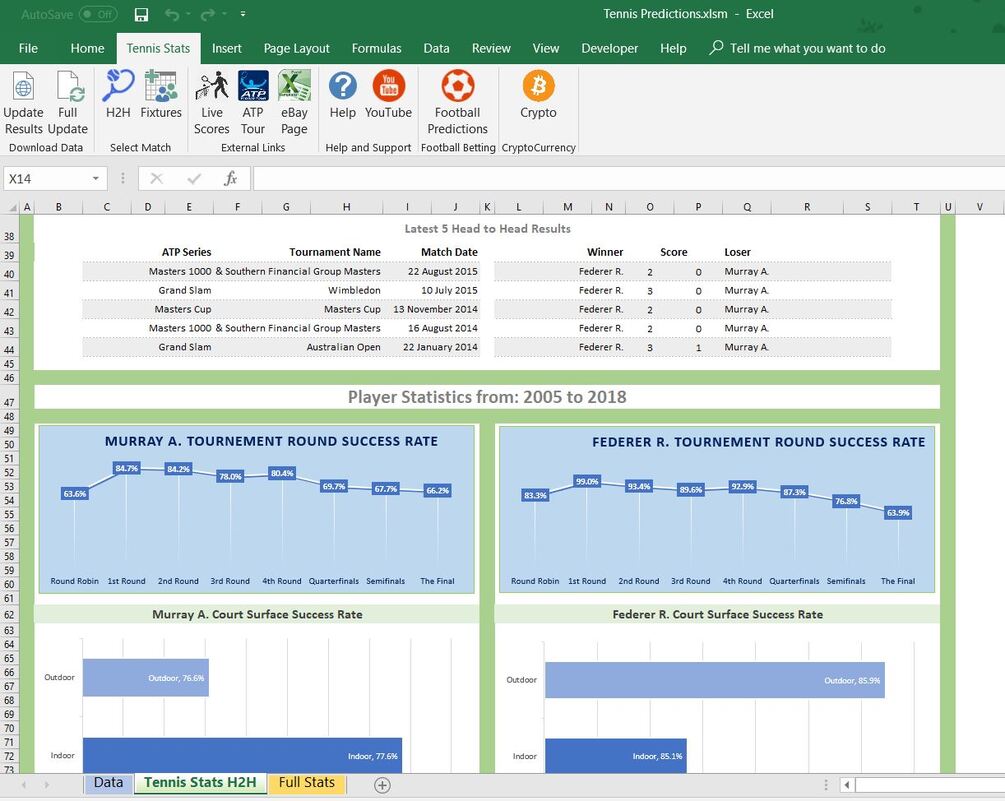Open the File menu tab

pos(28,48)
